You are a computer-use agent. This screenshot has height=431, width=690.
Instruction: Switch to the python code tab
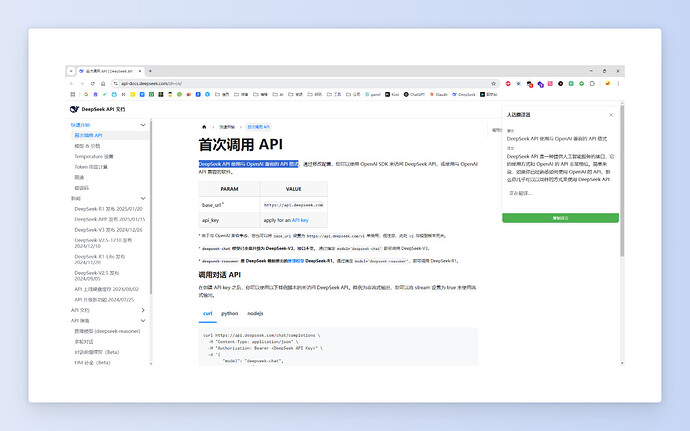coord(230,313)
